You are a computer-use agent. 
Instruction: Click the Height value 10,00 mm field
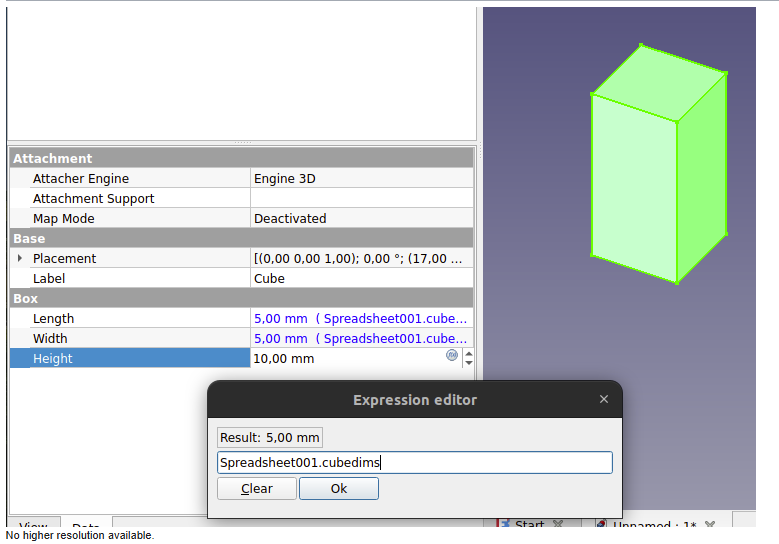(x=345, y=358)
